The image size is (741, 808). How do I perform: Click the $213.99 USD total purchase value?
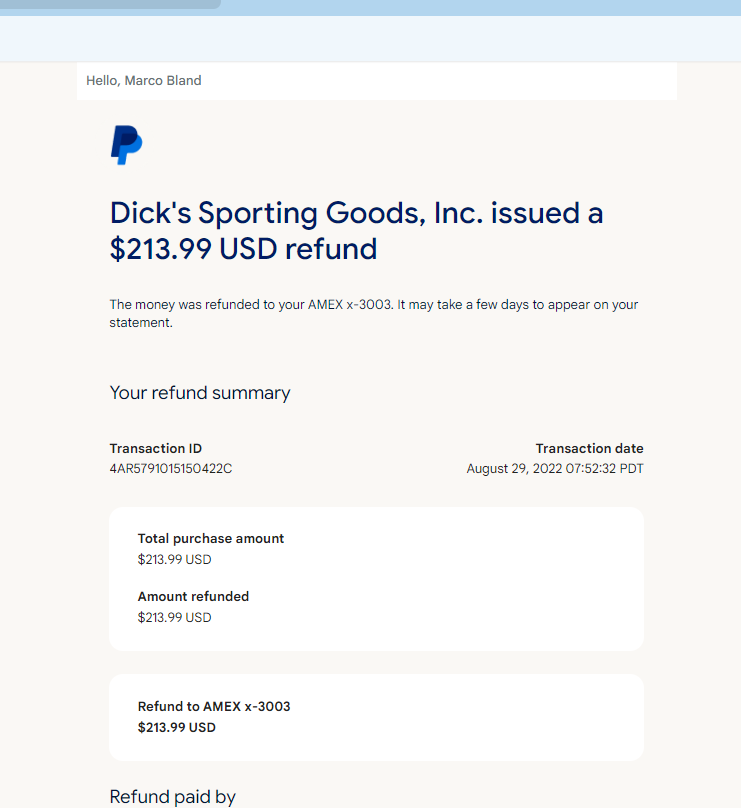tap(174, 560)
